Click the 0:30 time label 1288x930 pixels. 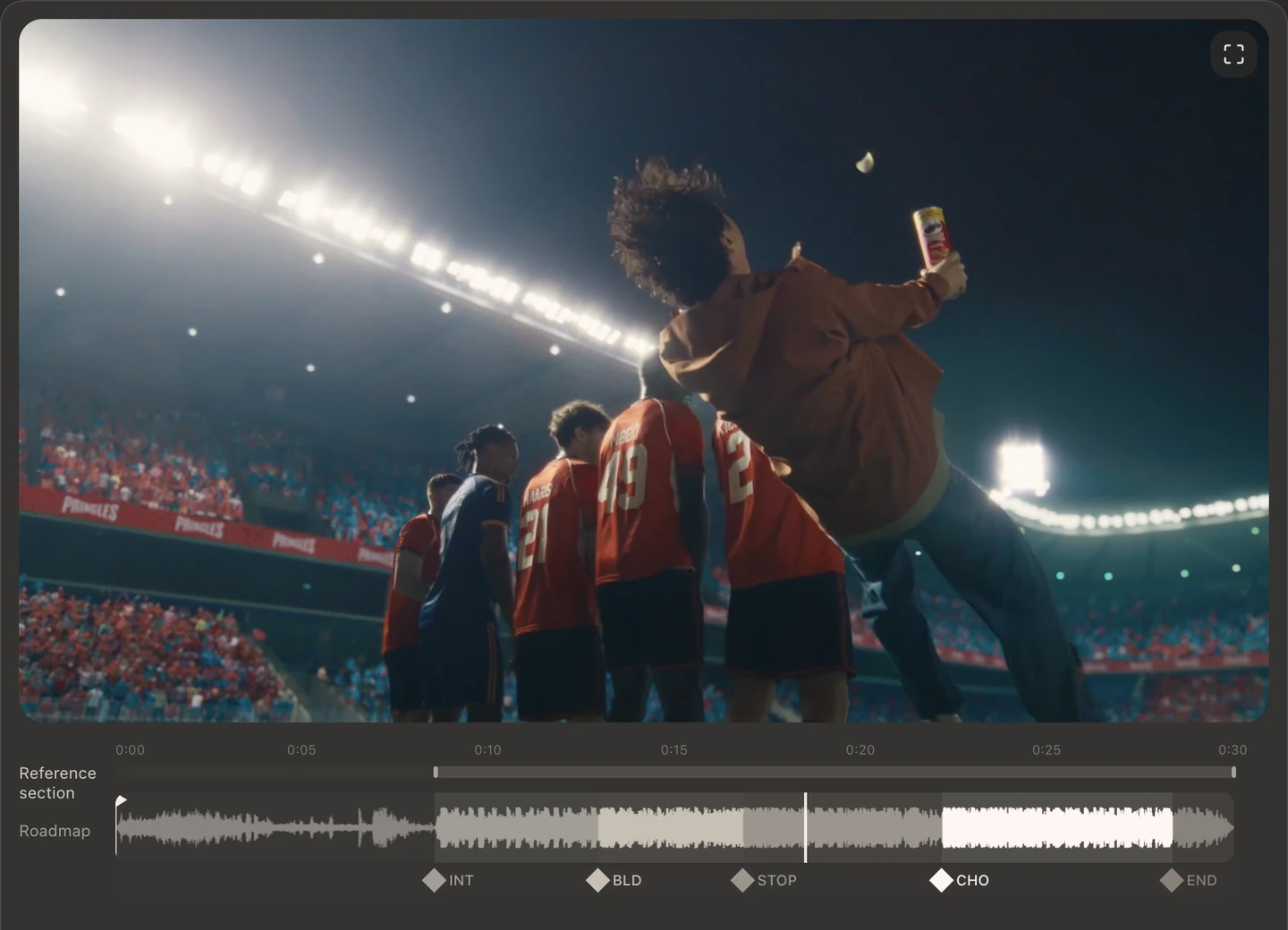[1233, 749]
